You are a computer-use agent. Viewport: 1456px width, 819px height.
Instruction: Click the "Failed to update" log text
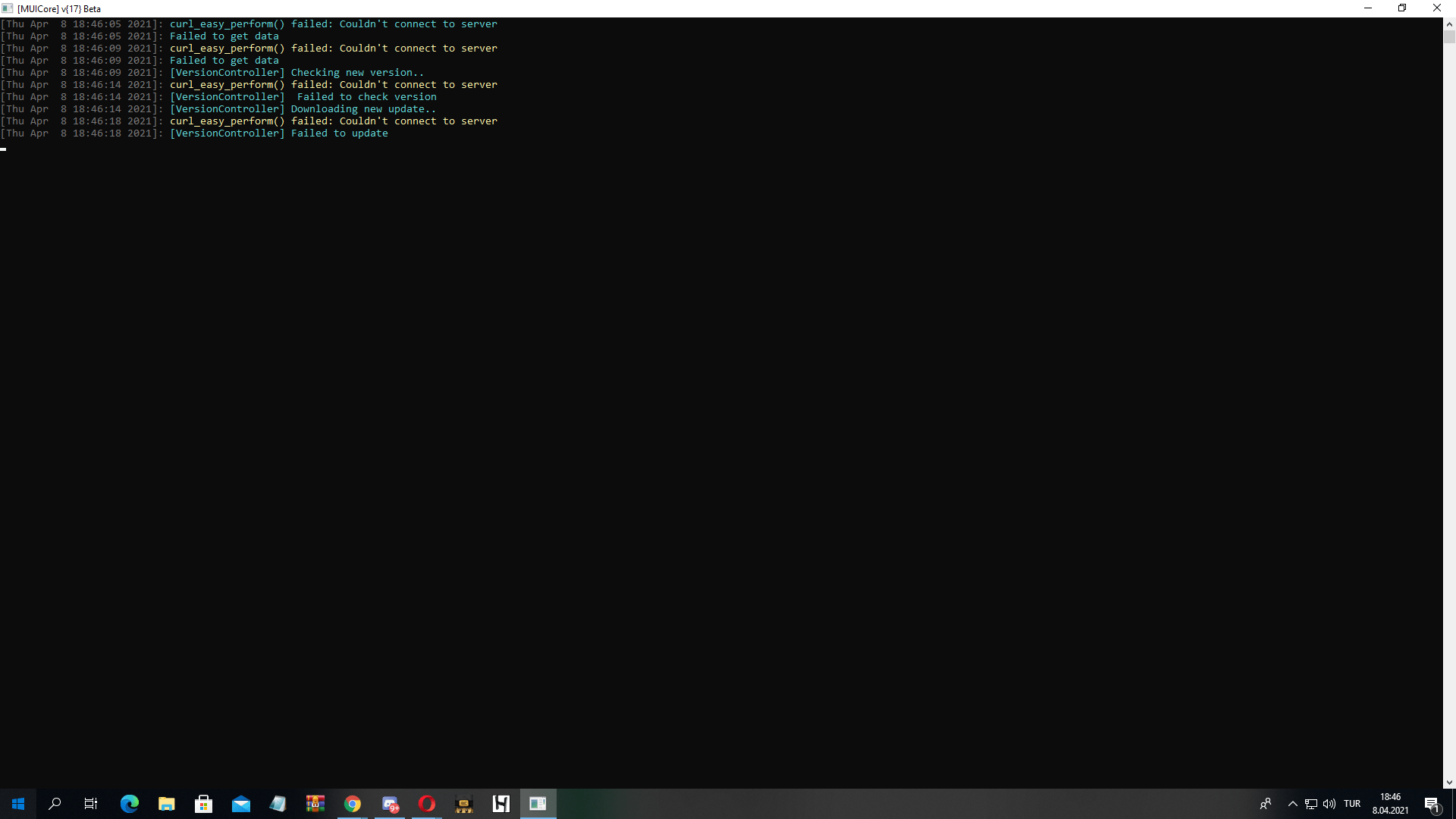click(340, 133)
